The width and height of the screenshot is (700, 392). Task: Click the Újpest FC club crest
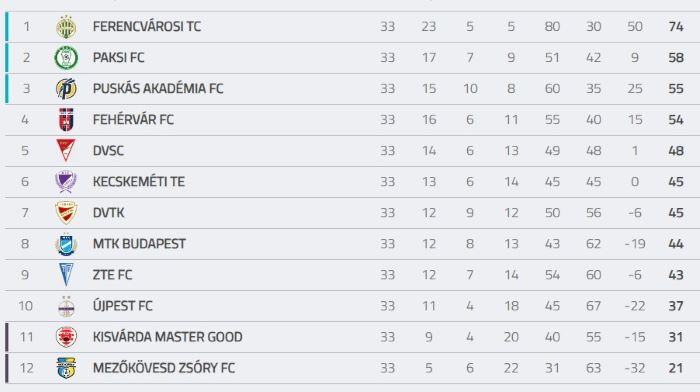[66, 306]
